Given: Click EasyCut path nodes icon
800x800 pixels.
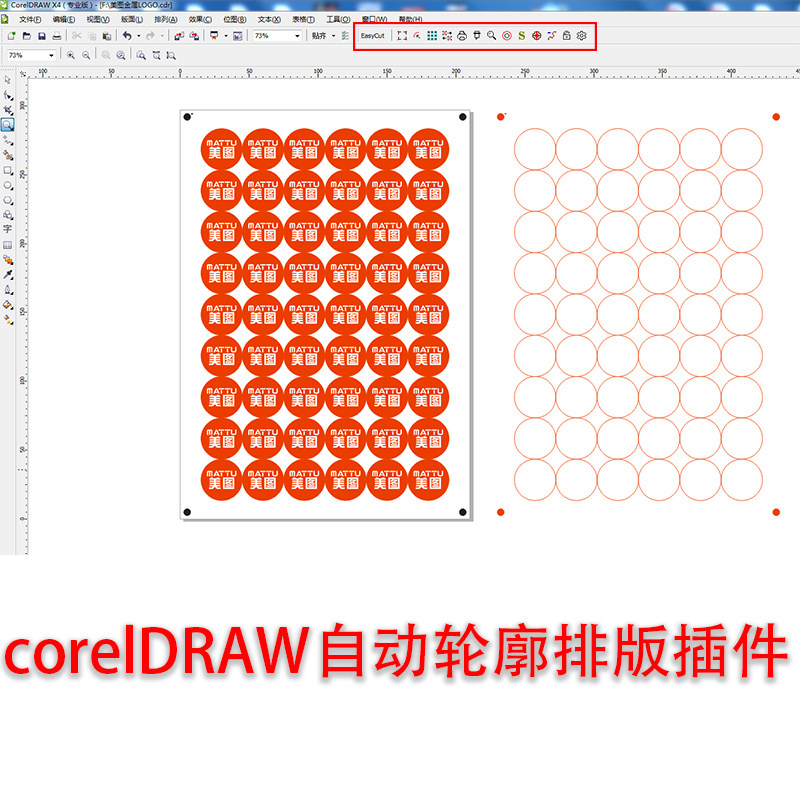Looking at the screenshot, I should click(x=552, y=36).
